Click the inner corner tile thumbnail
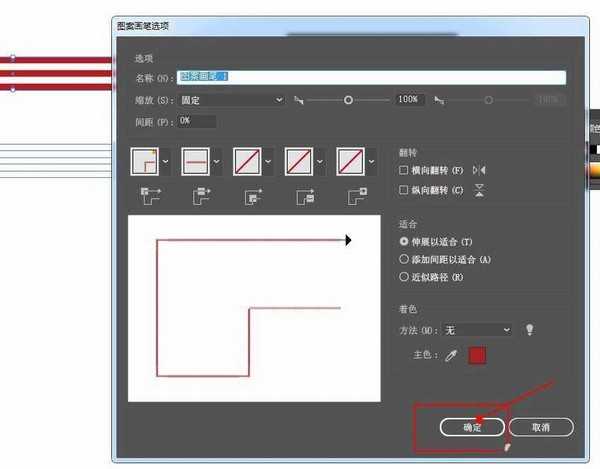The image size is (600, 469). pos(248,161)
